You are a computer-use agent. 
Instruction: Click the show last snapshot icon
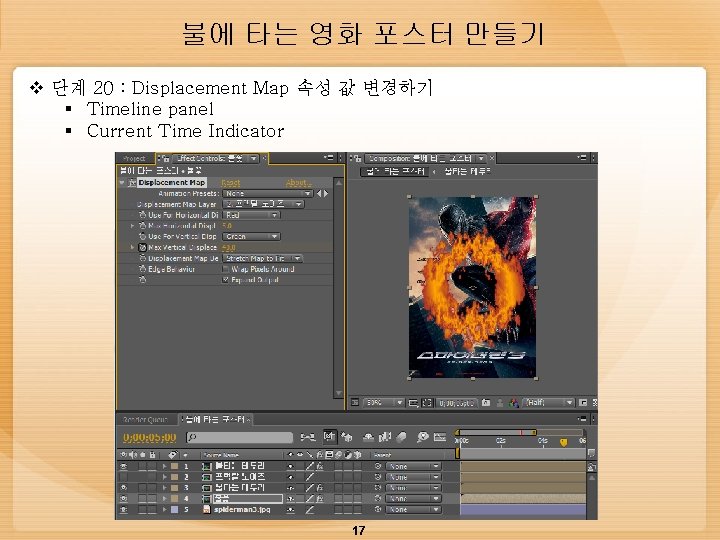click(x=500, y=403)
